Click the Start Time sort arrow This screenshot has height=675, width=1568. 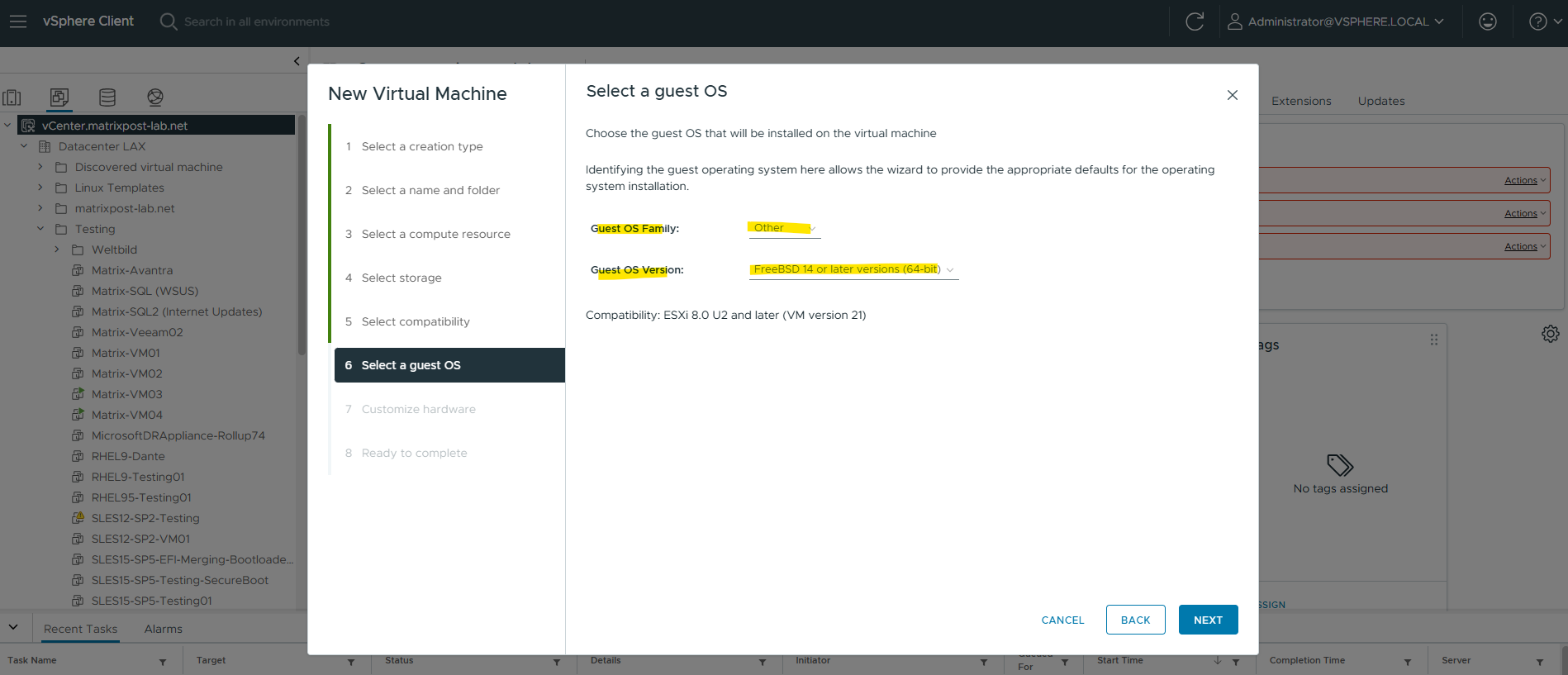[1218, 661]
